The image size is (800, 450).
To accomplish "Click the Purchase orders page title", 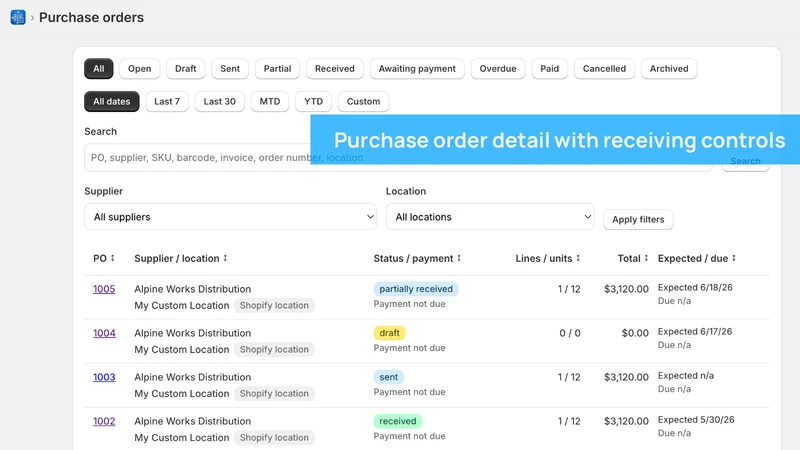I will point(91,17).
